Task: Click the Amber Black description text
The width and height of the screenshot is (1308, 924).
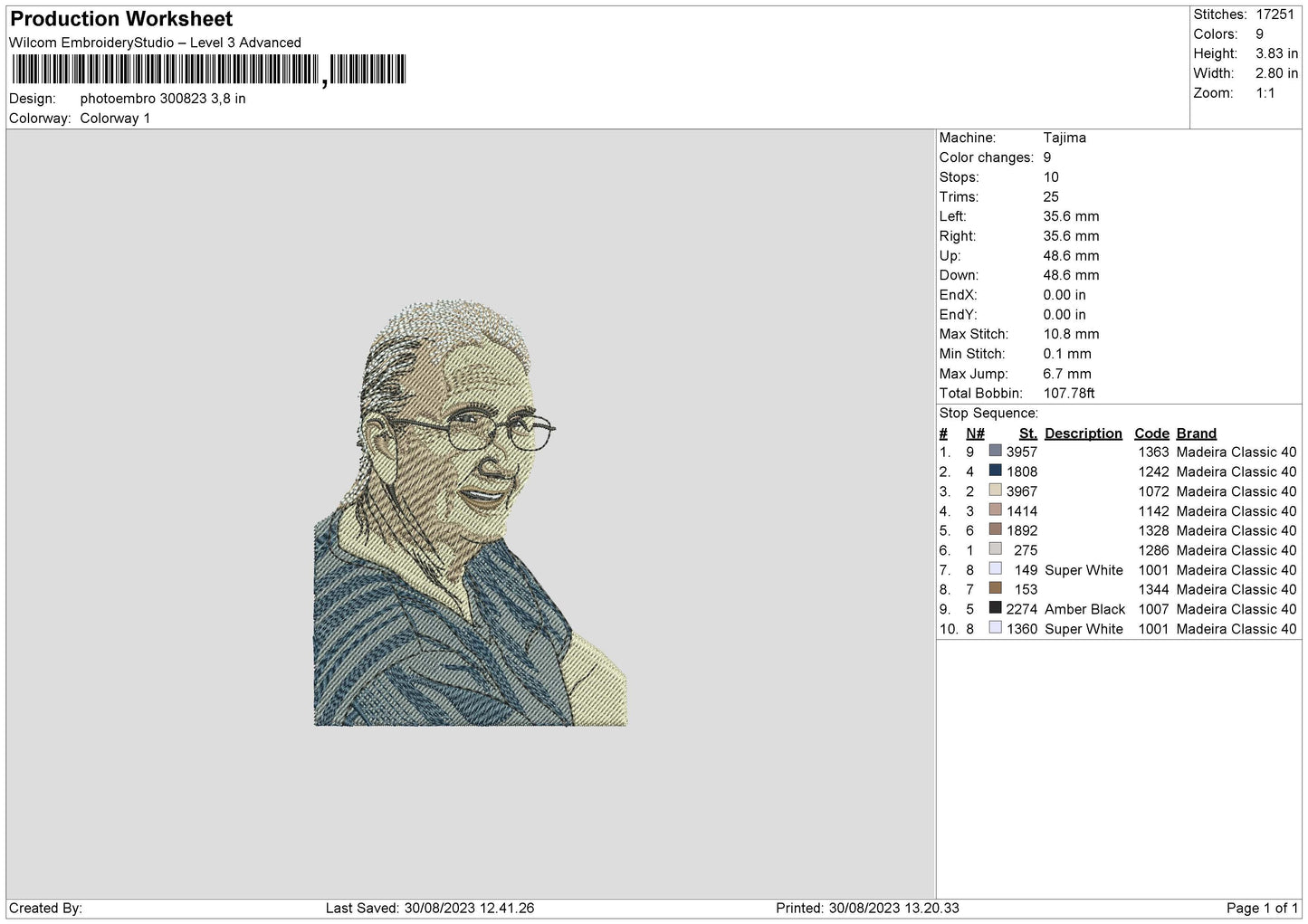Action: click(x=1085, y=609)
